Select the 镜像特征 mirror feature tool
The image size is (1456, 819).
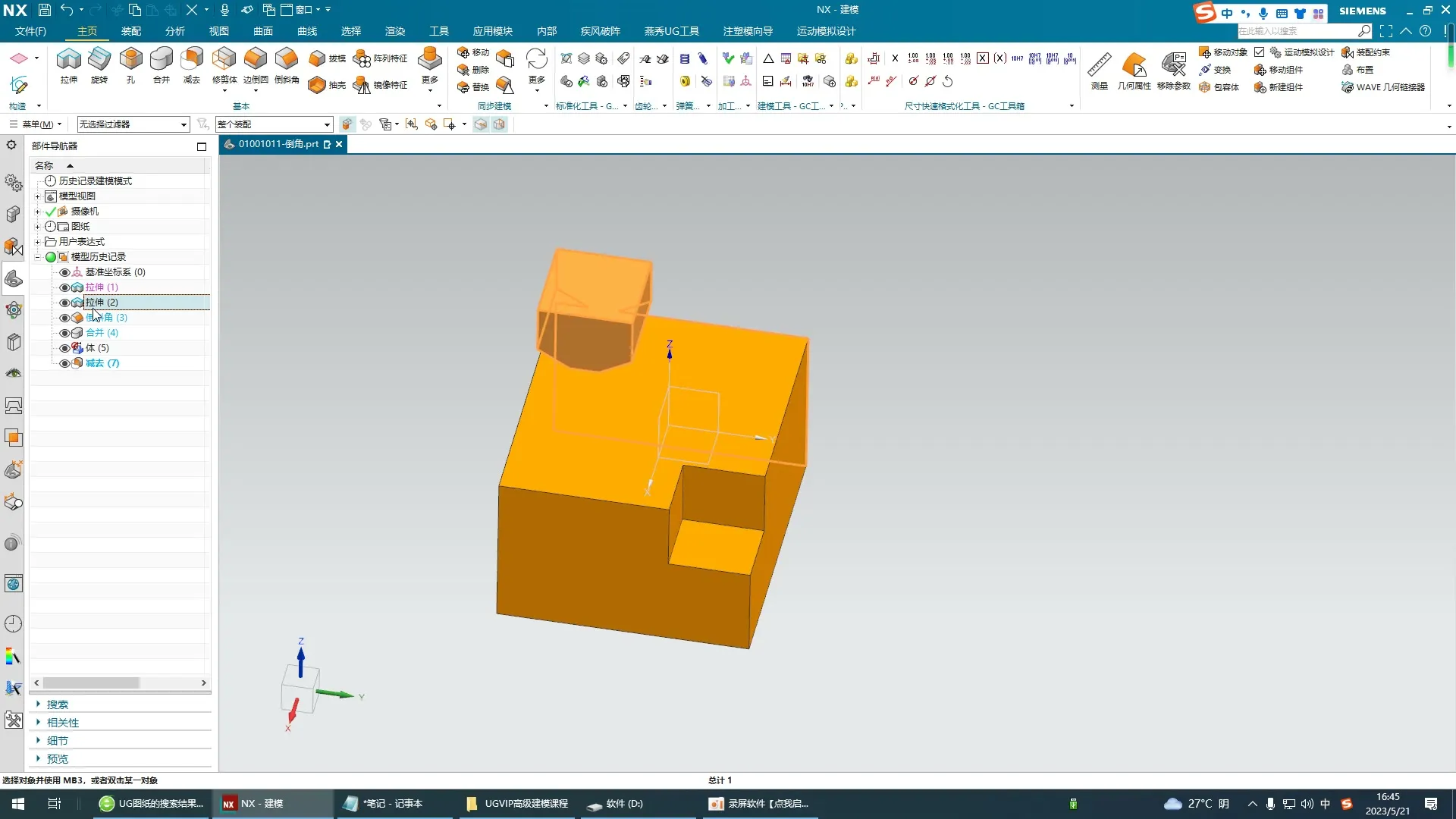tap(362, 85)
